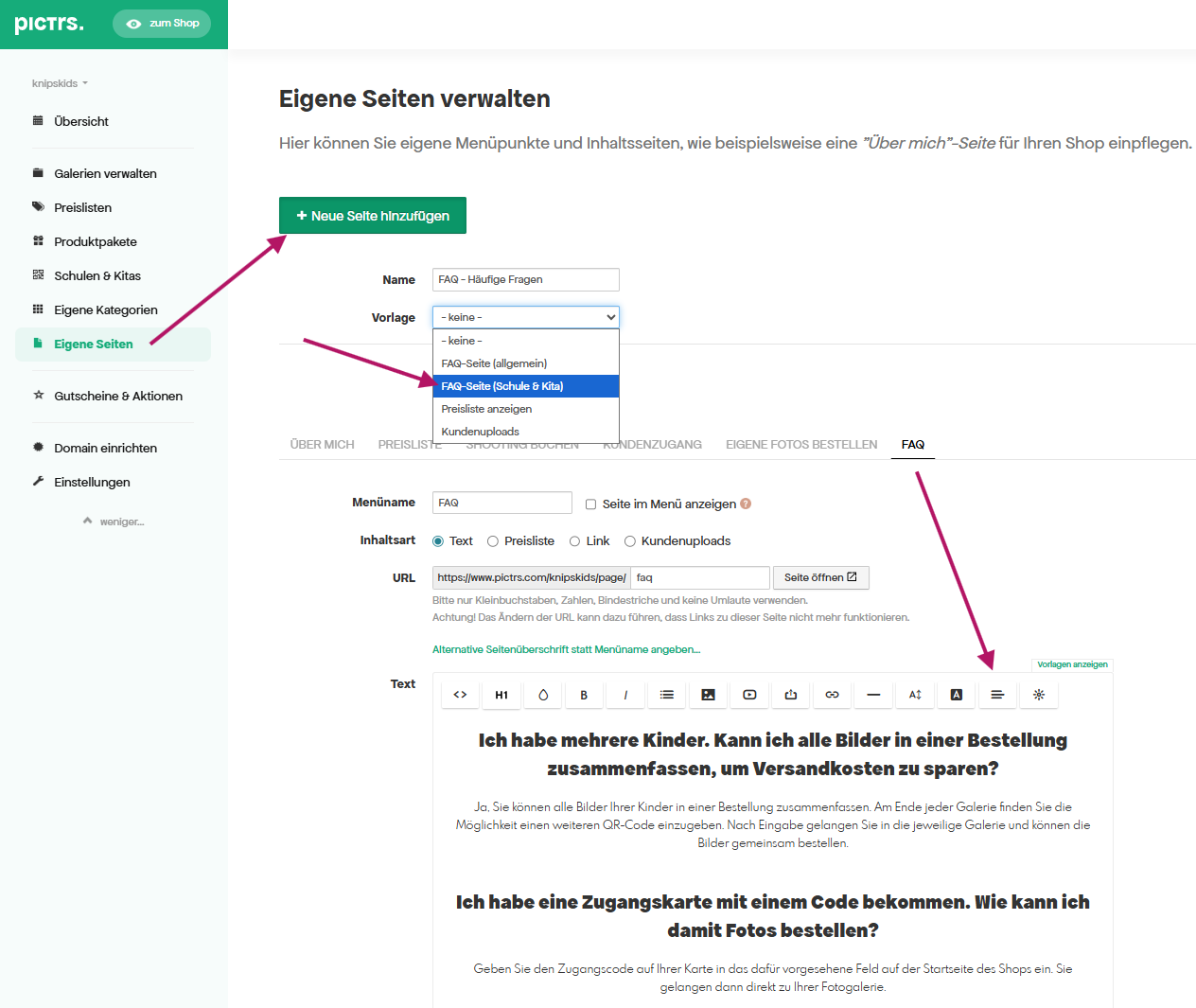This screenshot has height=1008, width=1196.
Task: Apply H1 heading format in the editor
Action: coord(501,695)
